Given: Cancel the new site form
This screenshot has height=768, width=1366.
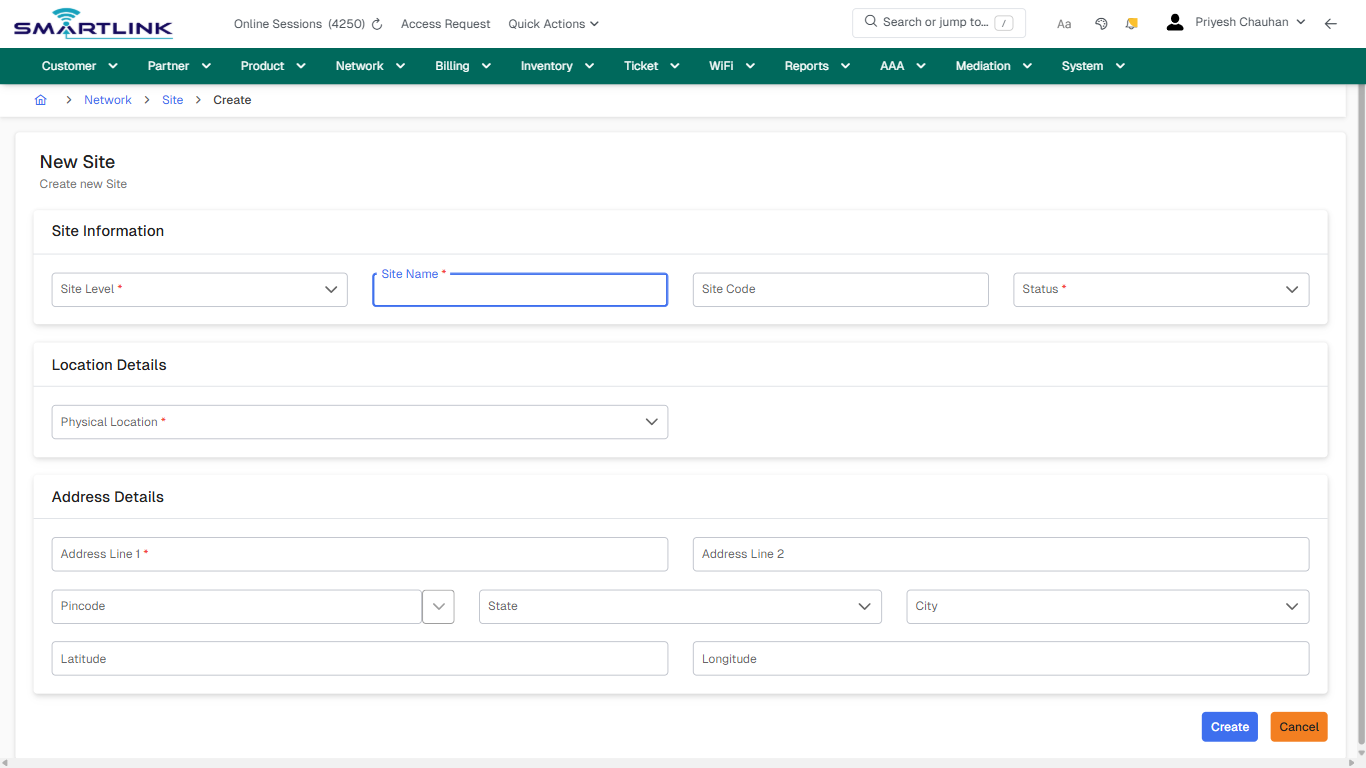Looking at the screenshot, I should 1298,726.
